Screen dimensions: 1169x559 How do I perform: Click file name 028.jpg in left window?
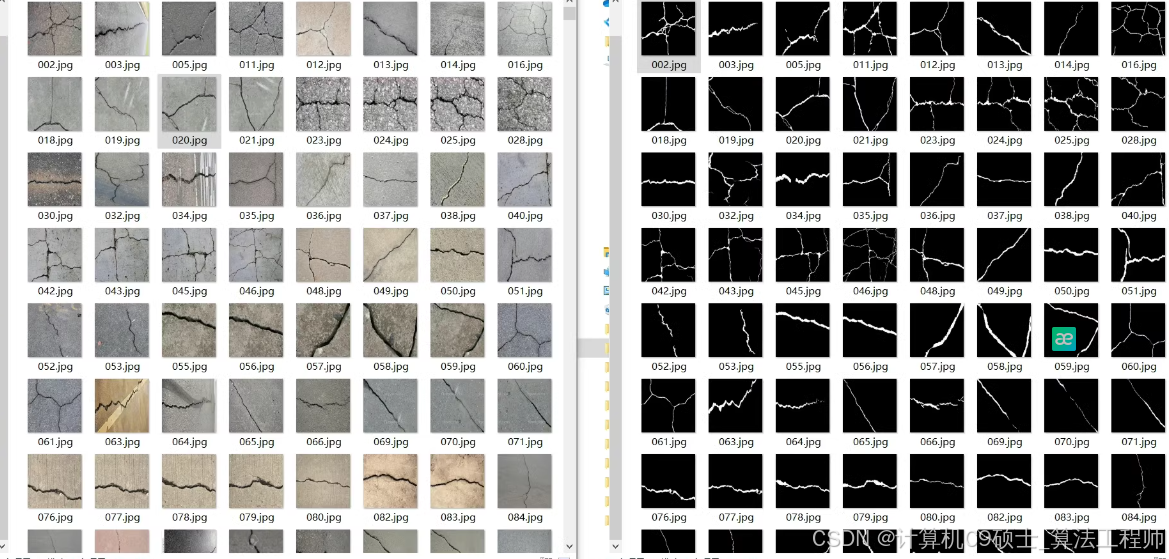click(x=525, y=140)
